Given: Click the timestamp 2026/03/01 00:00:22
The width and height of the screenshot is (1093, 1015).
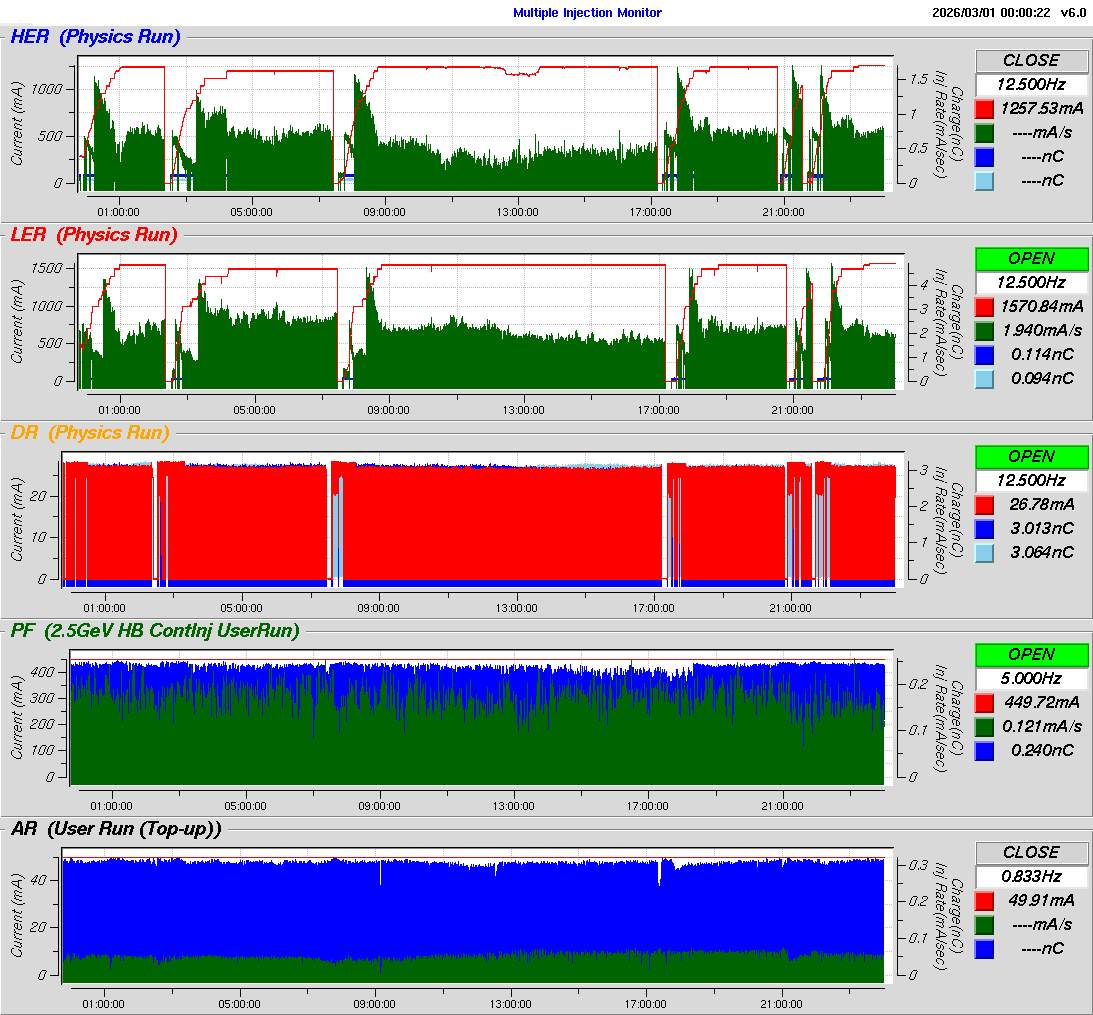Looking at the screenshot, I should click(992, 13).
